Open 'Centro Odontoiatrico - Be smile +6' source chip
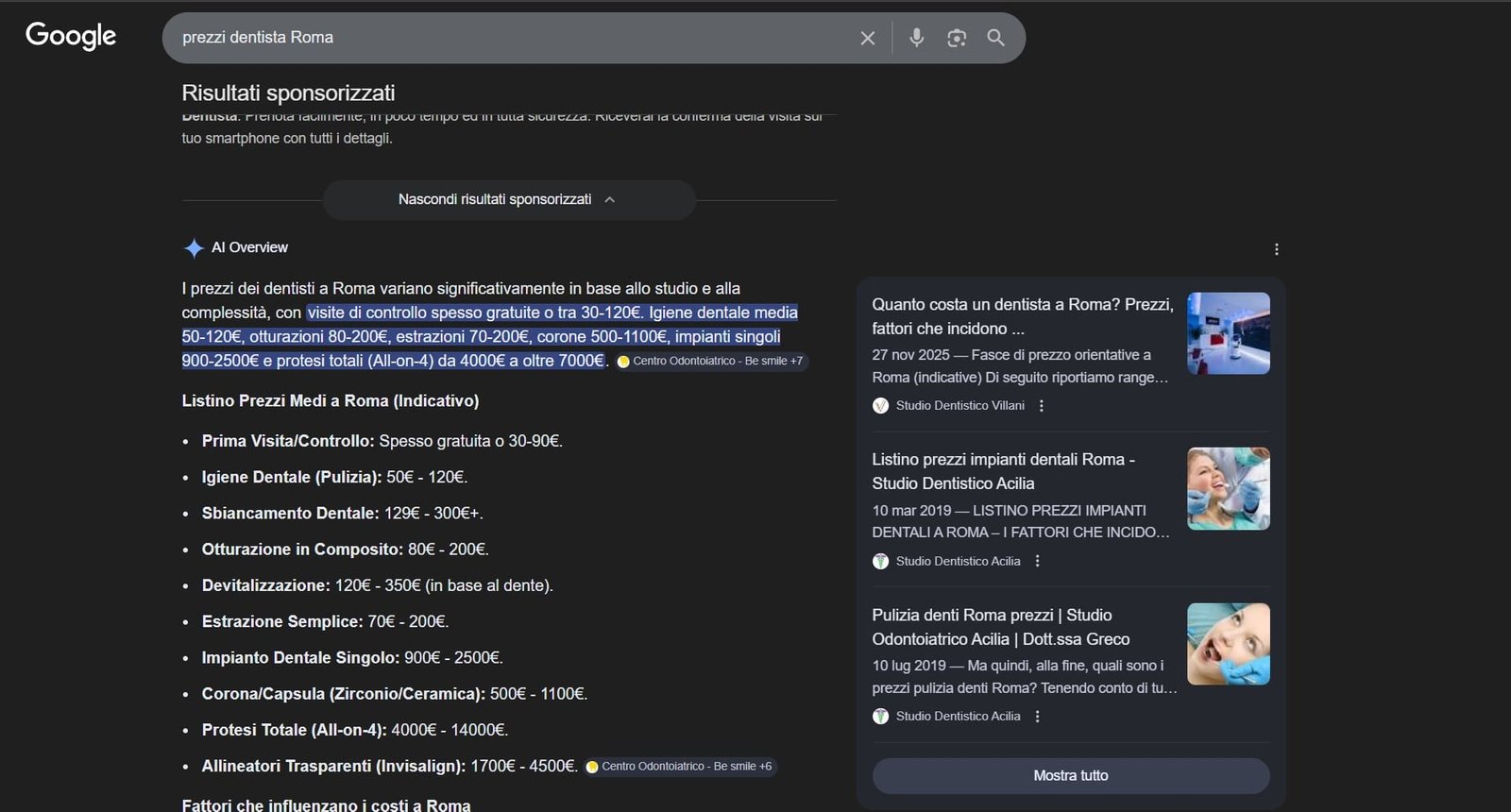The width and height of the screenshot is (1511, 812). (680, 767)
